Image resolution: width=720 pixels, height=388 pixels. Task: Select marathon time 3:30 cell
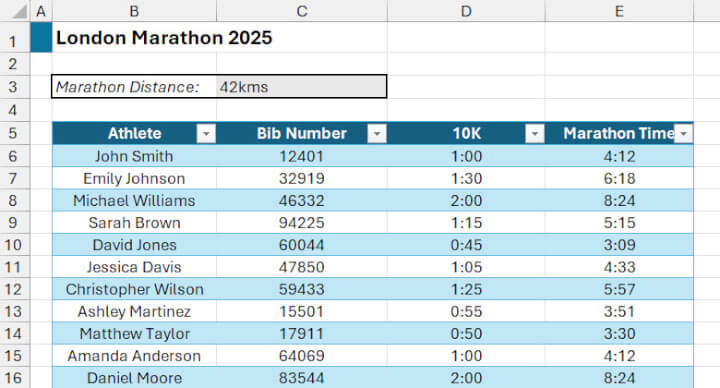(619, 333)
